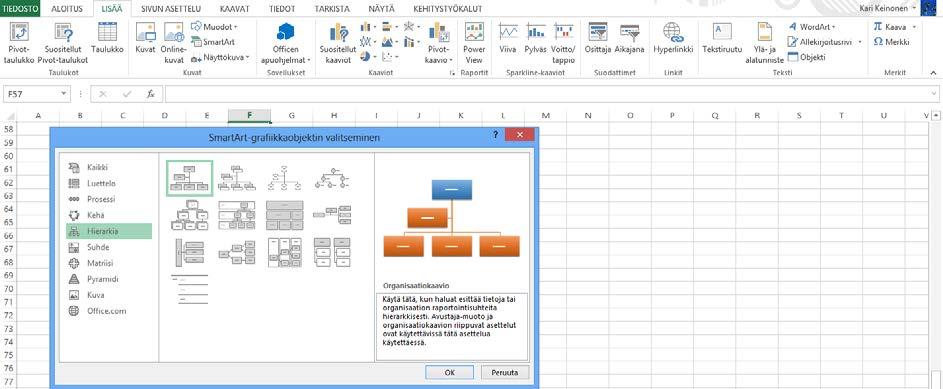Add an Osittaja slicer

[597, 38]
